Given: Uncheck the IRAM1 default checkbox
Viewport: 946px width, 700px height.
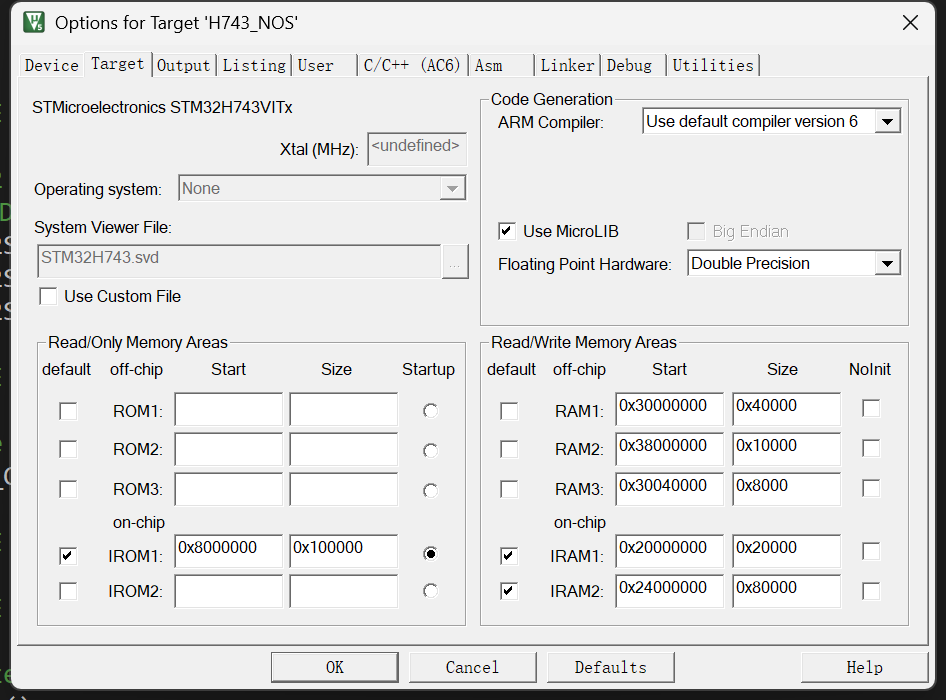Looking at the screenshot, I should 509,555.
